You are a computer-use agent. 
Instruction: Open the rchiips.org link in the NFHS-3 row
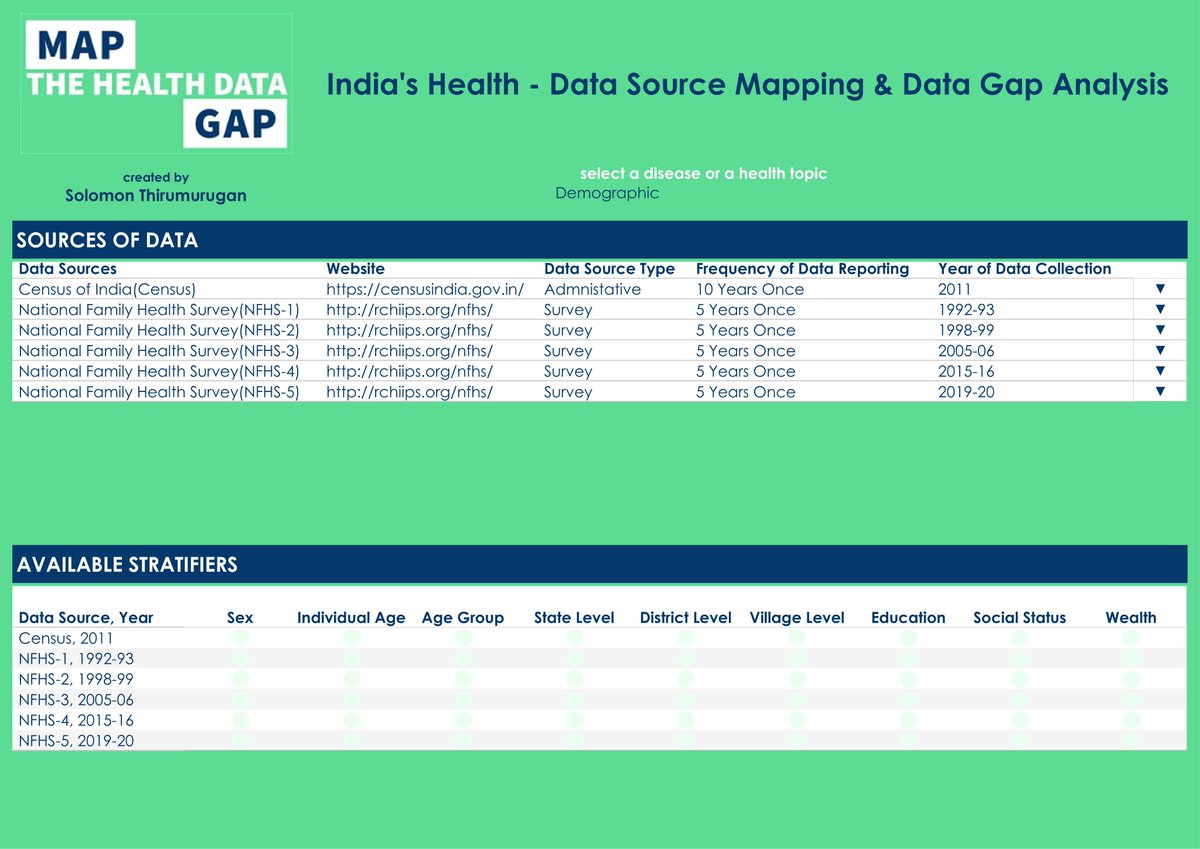(x=410, y=351)
